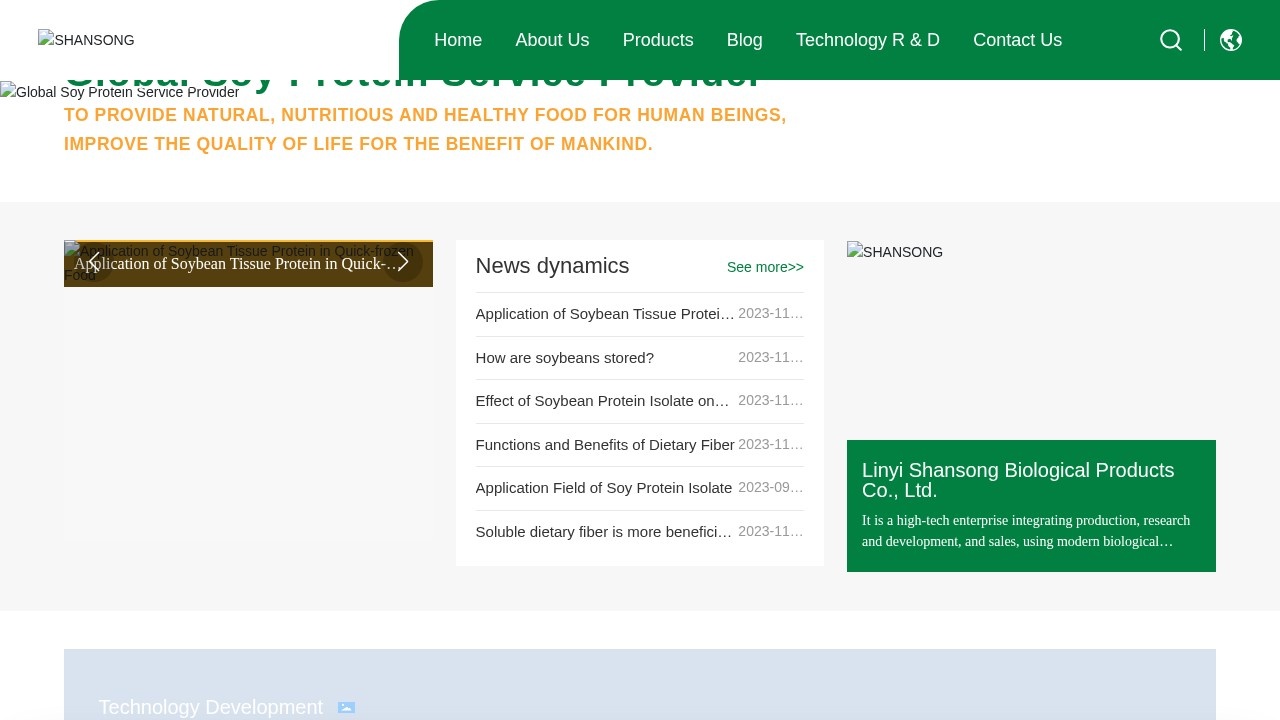
Task: Open the language globe icon
Action: tap(1231, 40)
